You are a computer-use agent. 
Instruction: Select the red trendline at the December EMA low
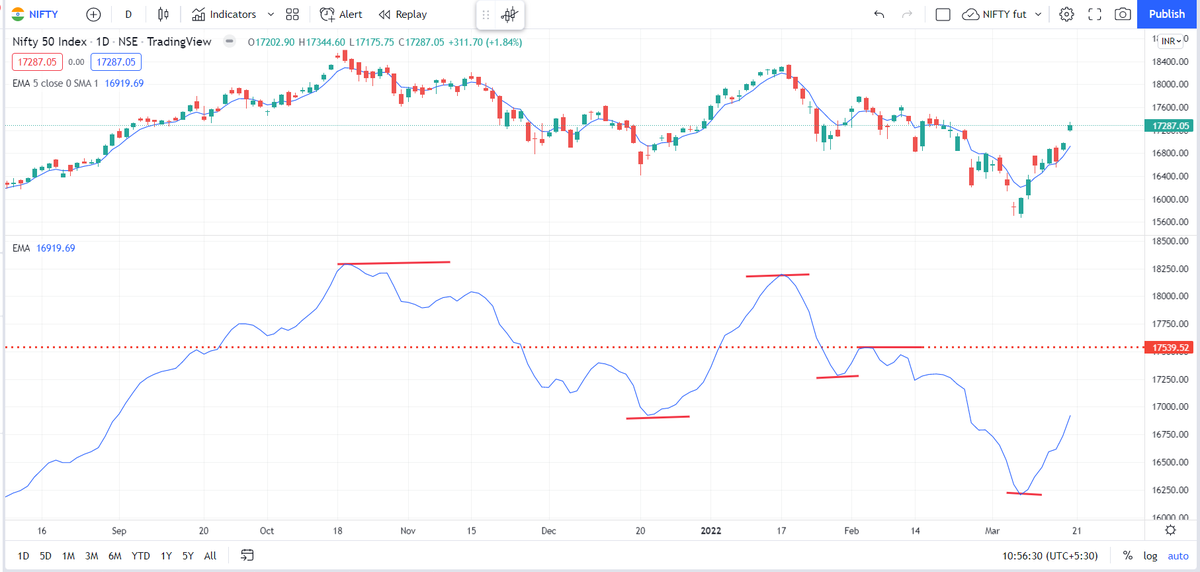[x=657, y=417]
